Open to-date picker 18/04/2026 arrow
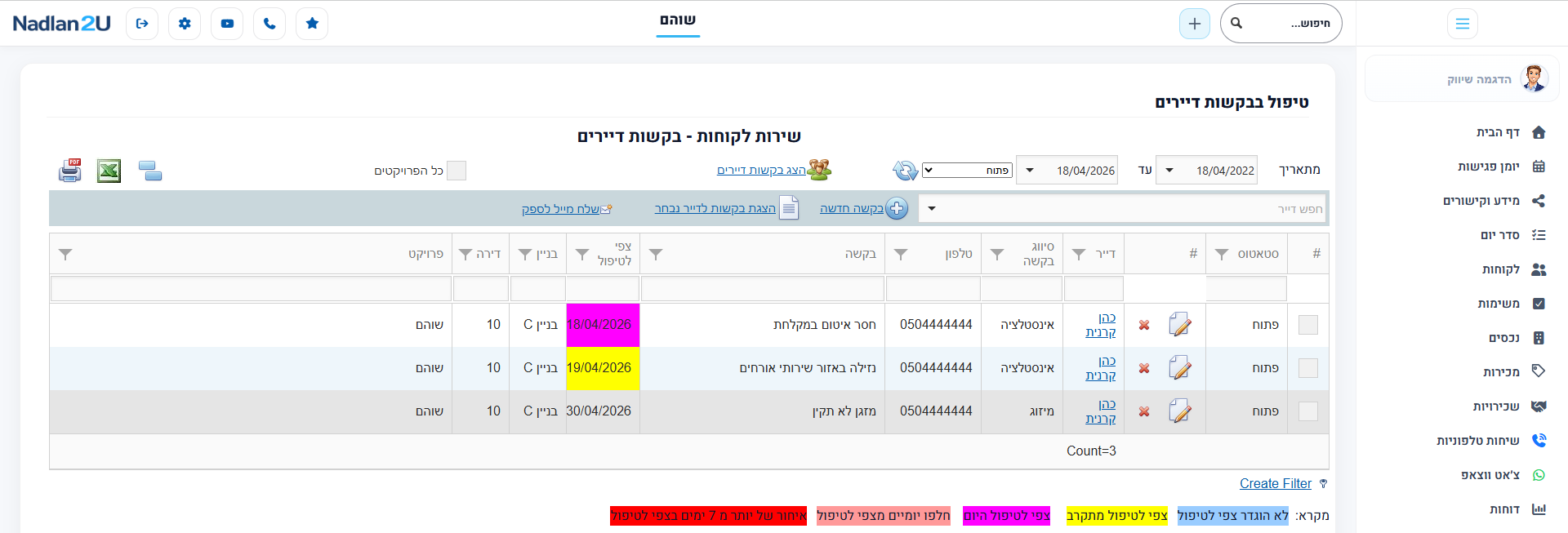 click(x=1030, y=171)
